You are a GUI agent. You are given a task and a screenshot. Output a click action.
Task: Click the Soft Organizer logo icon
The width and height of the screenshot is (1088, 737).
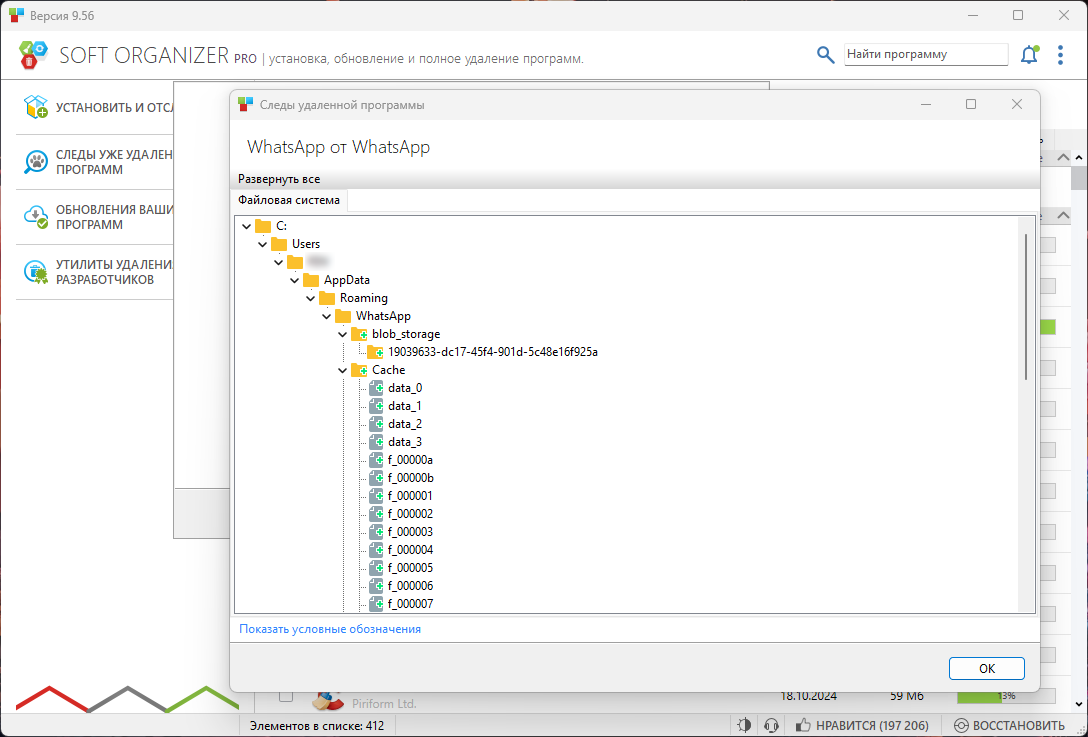[33, 55]
